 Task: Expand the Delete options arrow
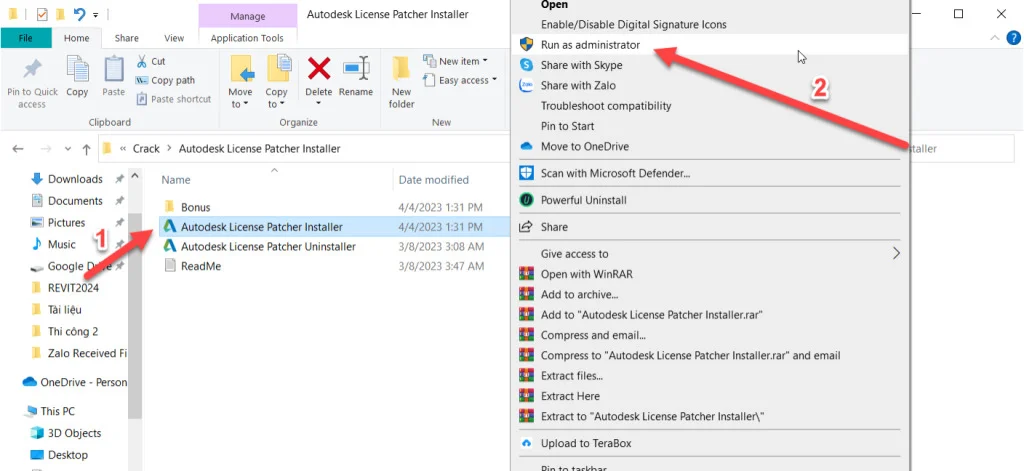(319, 103)
